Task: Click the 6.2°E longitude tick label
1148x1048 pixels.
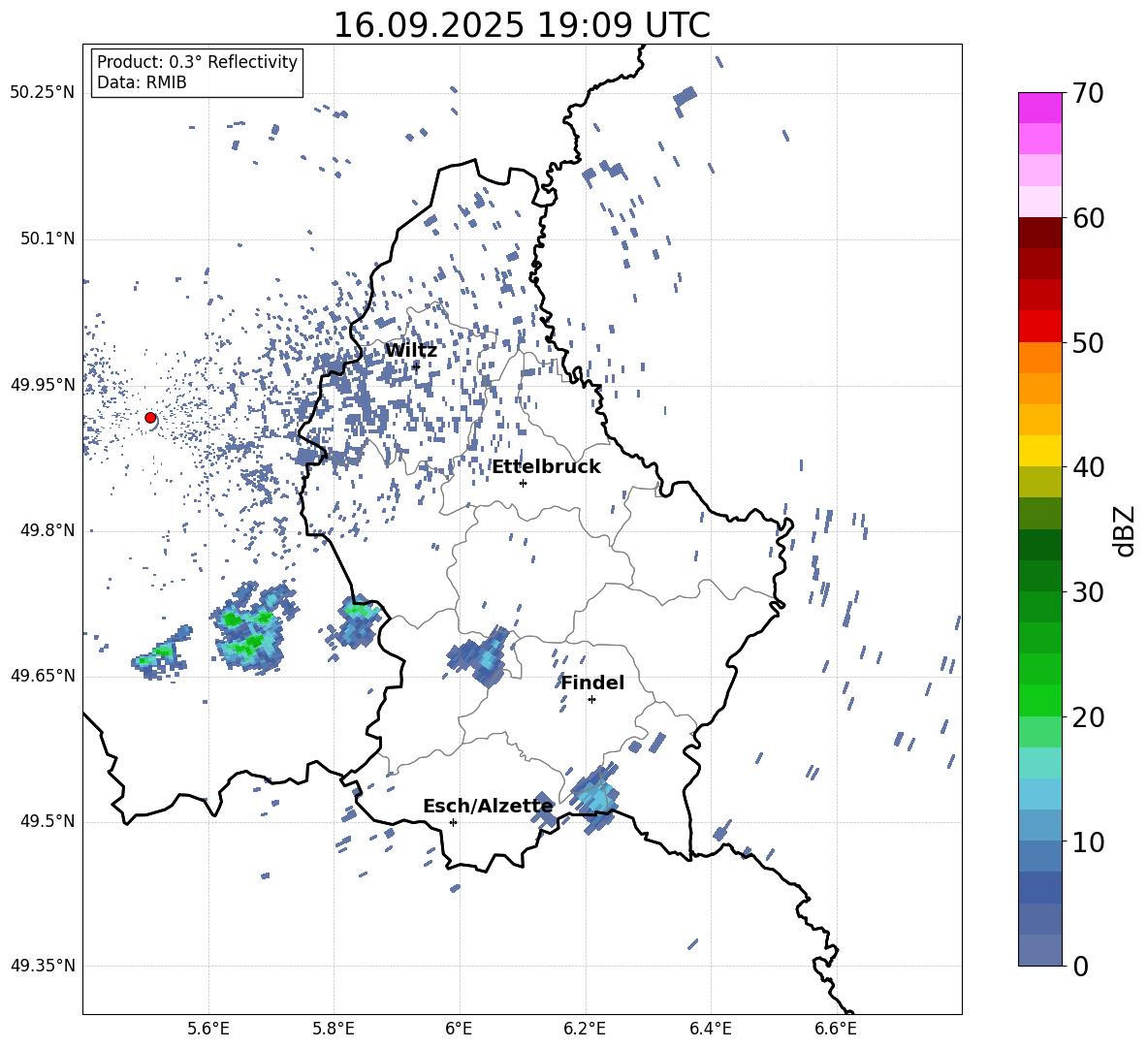Action: coord(585,1029)
